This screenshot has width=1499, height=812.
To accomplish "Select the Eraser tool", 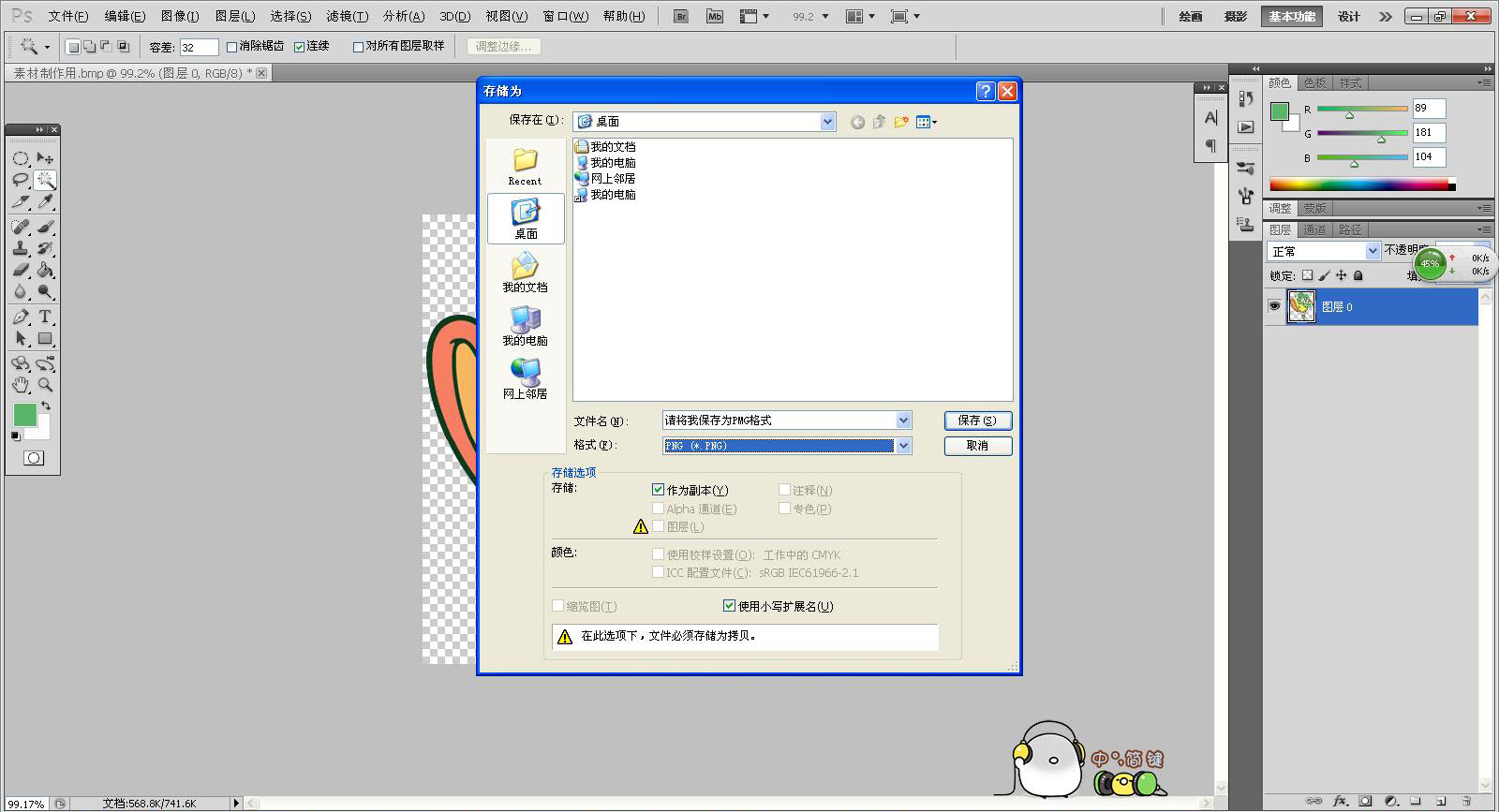I will pyautogui.click(x=21, y=271).
